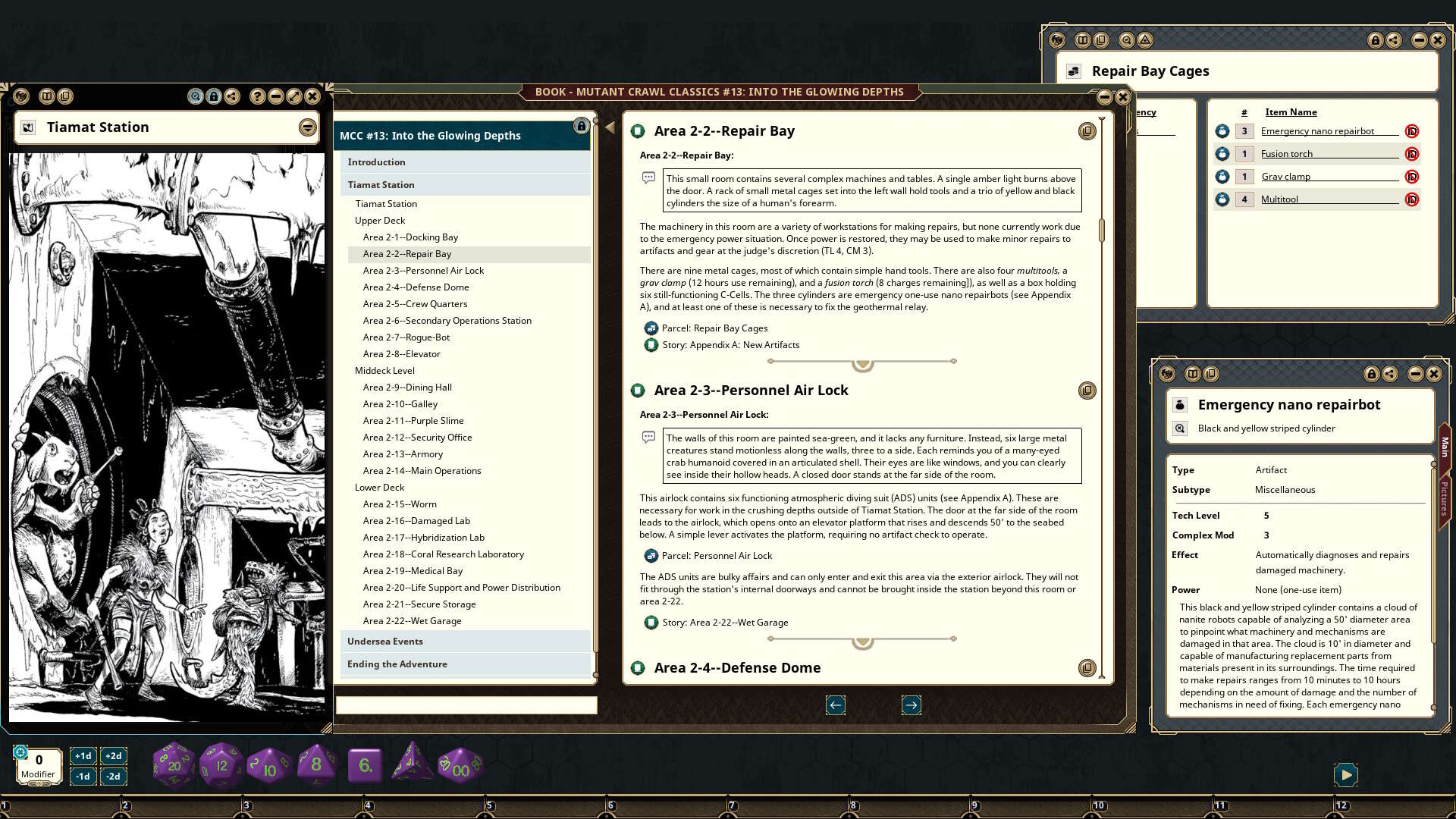This screenshot has height=819, width=1456.
Task: Open the dropdown arrow on the Tiamat Station title bar
Action: pyautogui.click(x=306, y=127)
